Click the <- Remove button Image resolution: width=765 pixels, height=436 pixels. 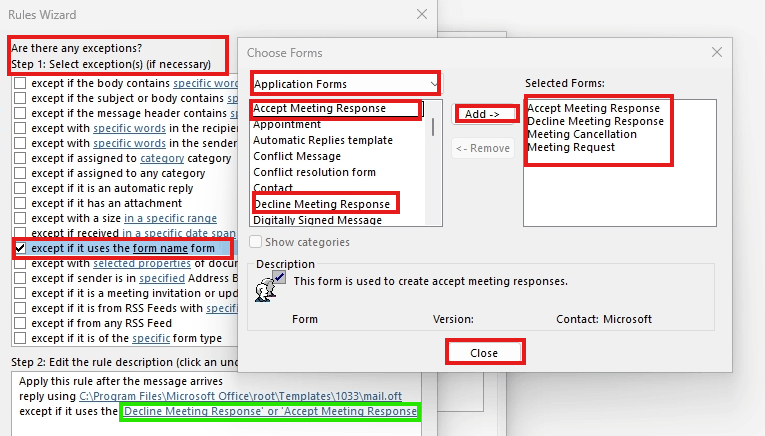pos(483,148)
